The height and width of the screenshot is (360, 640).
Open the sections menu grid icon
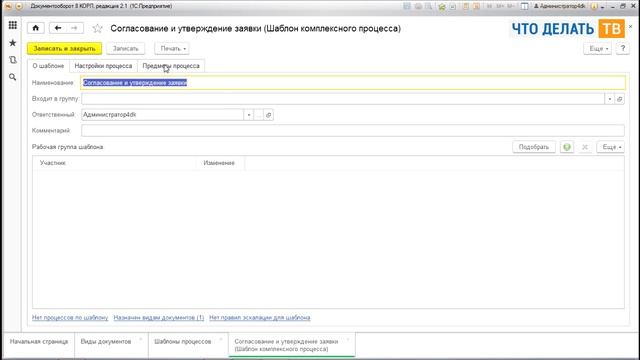tap(13, 25)
